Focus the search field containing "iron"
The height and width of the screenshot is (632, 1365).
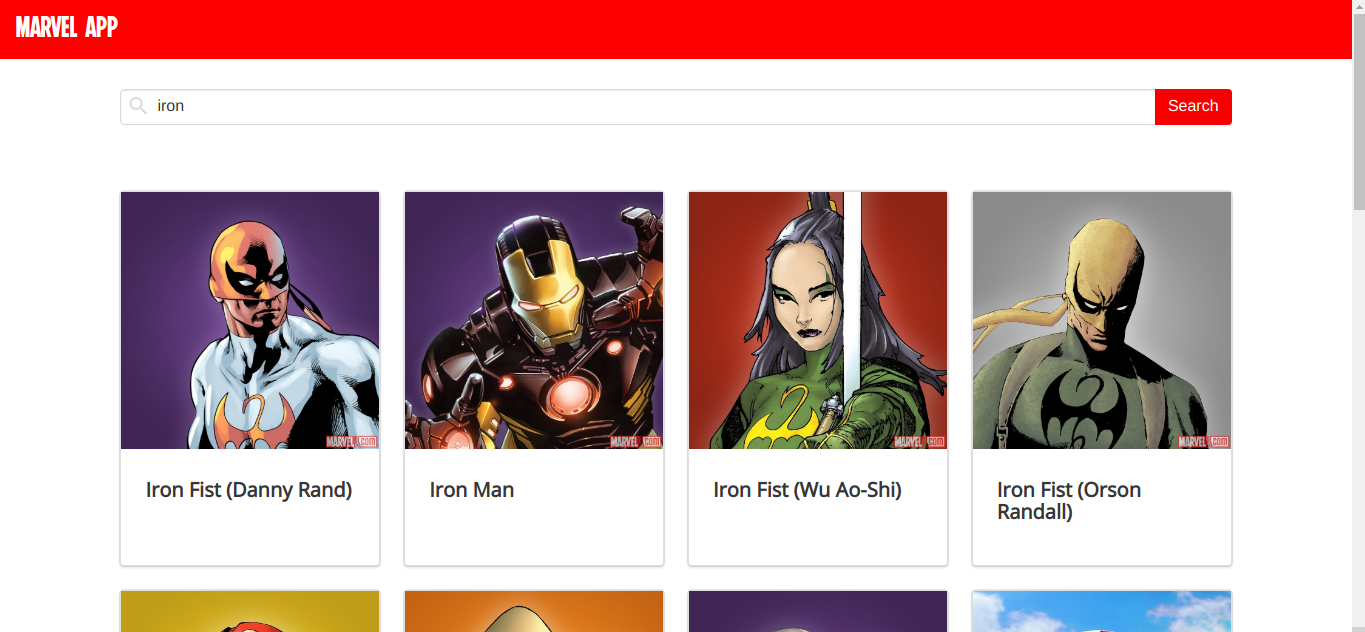[638, 107]
